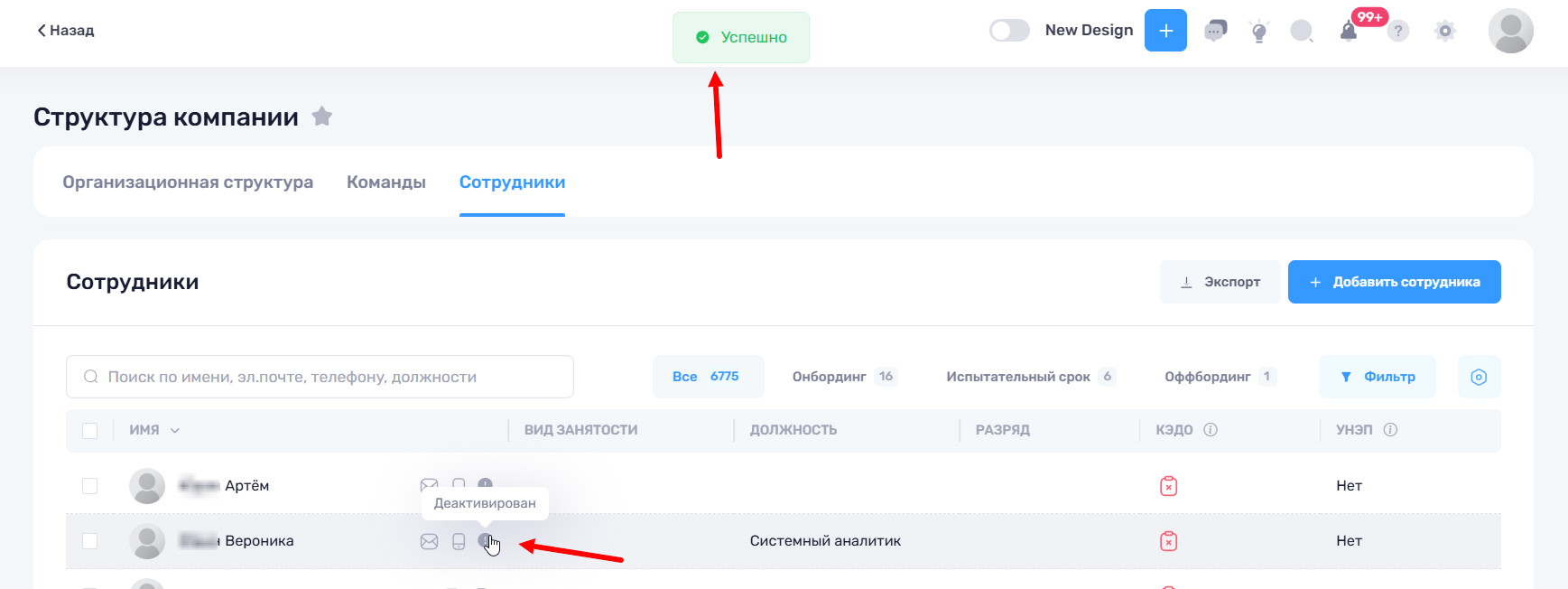The image size is (1568, 589).
Task: Check the checkbox for Вероника row
Action: coord(90,541)
